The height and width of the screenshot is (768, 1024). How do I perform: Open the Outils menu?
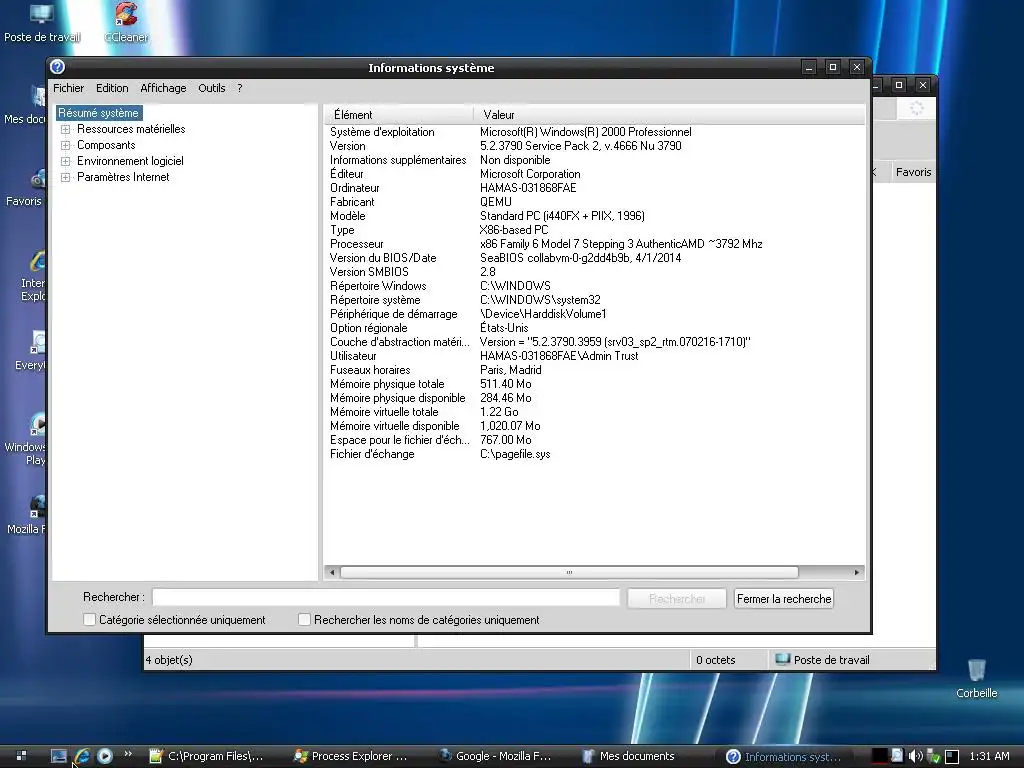click(x=212, y=88)
